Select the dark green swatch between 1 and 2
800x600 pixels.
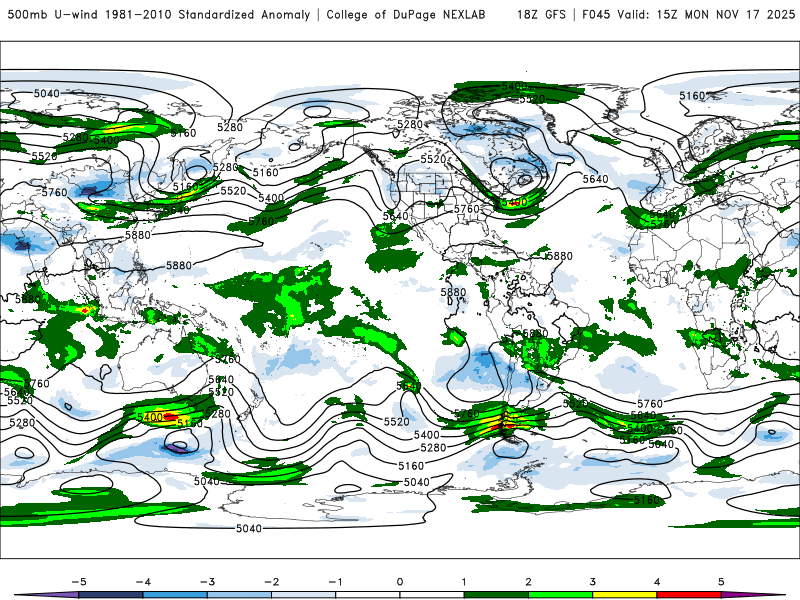click(496, 595)
